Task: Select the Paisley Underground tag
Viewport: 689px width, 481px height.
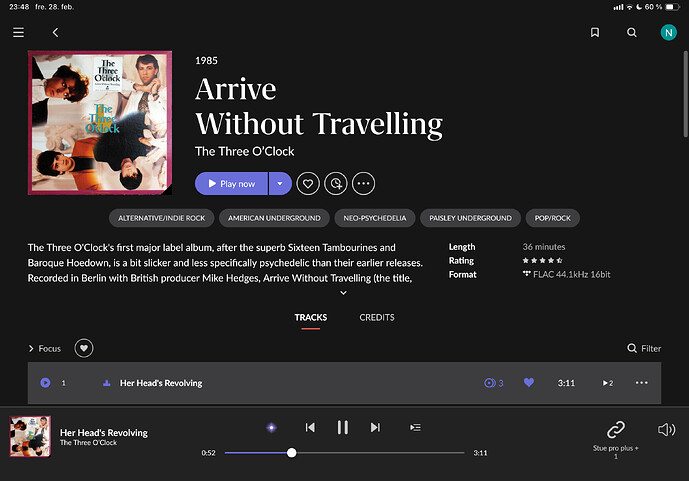Action: point(470,218)
